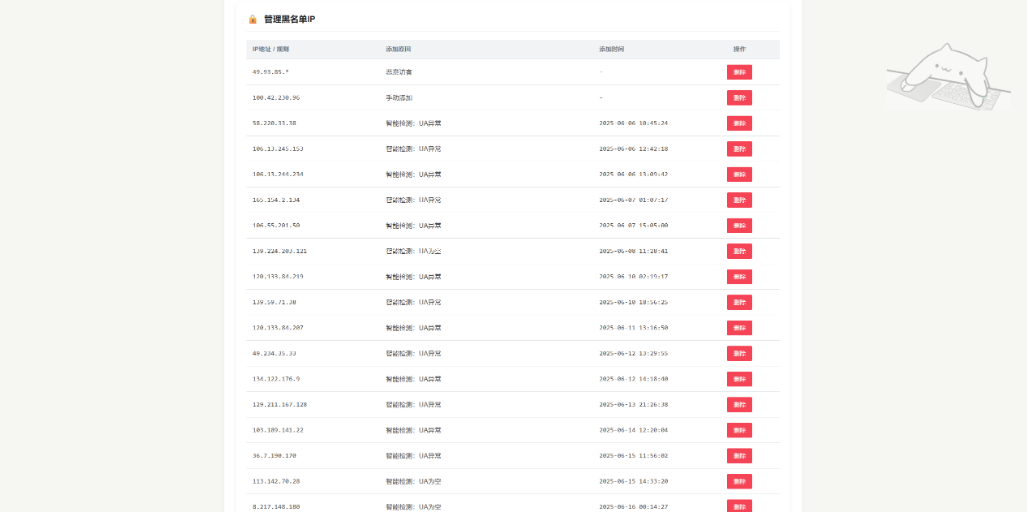The width and height of the screenshot is (1027, 512).
Task: Delete the row for IP 36.7.190.170
Action: point(739,456)
